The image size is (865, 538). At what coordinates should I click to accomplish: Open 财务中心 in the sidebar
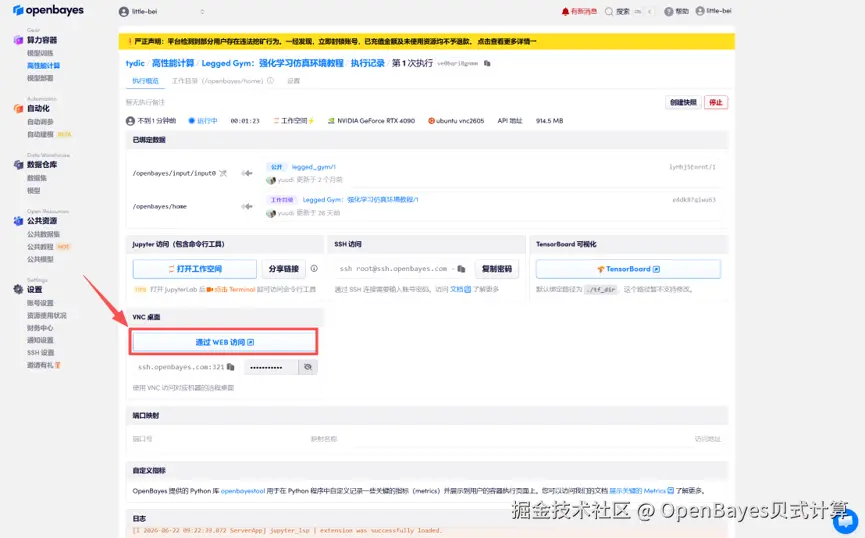pyautogui.click(x=40, y=328)
